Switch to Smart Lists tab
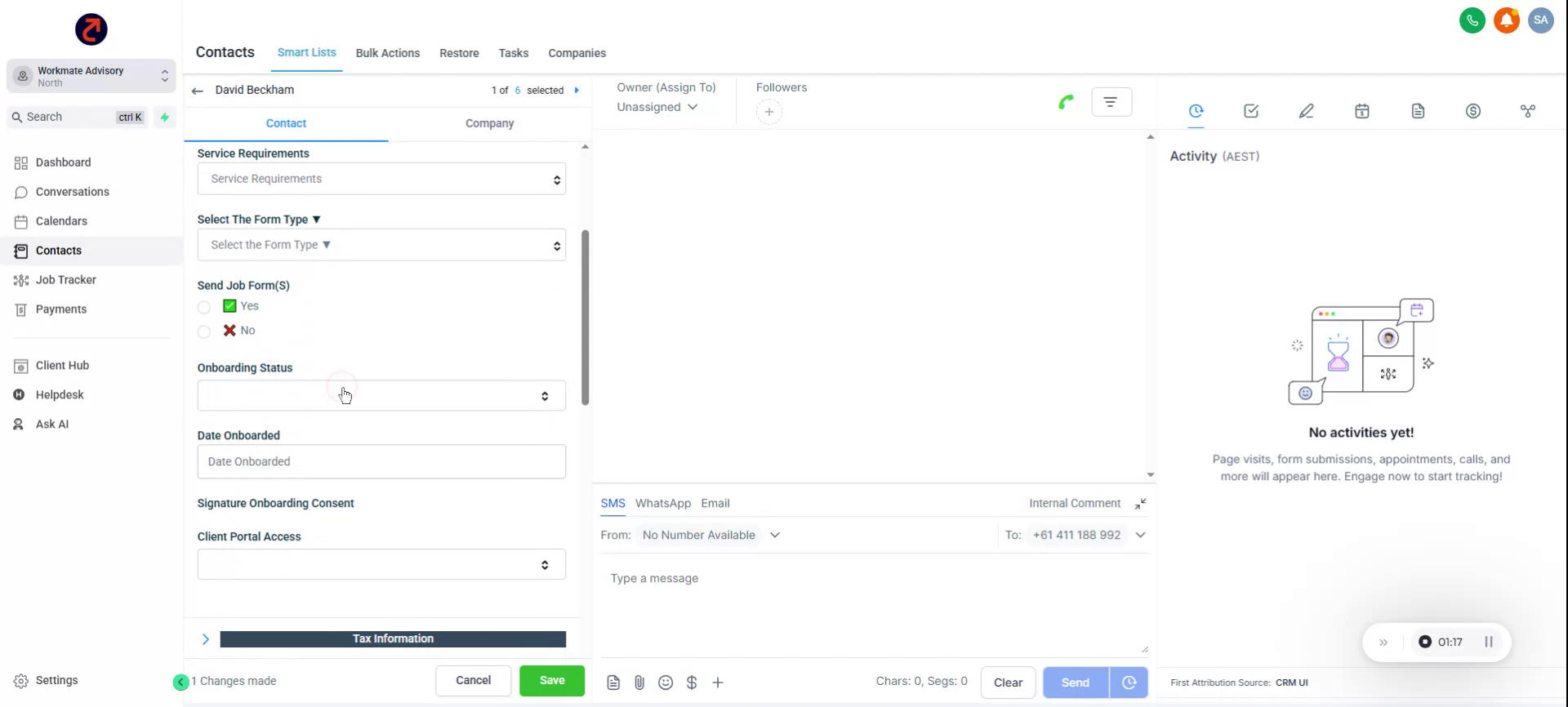1568x707 pixels. tap(306, 52)
